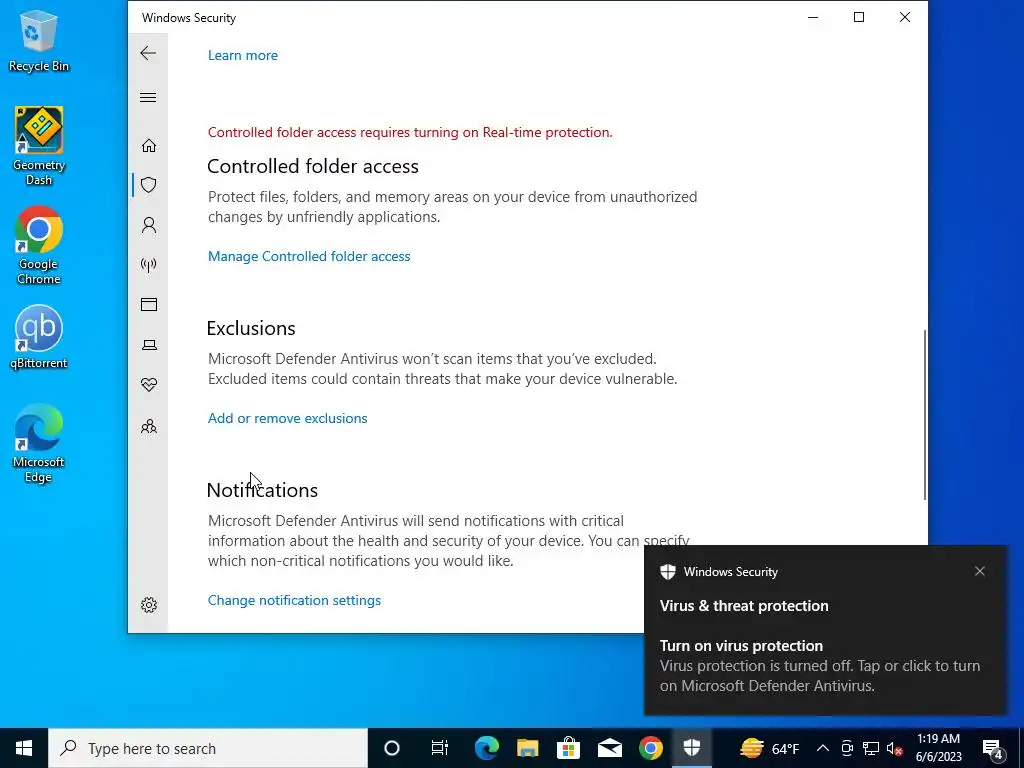This screenshot has width=1024, height=768.
Task: Click Add or remove exclusions
Action: tap(287, 418)
